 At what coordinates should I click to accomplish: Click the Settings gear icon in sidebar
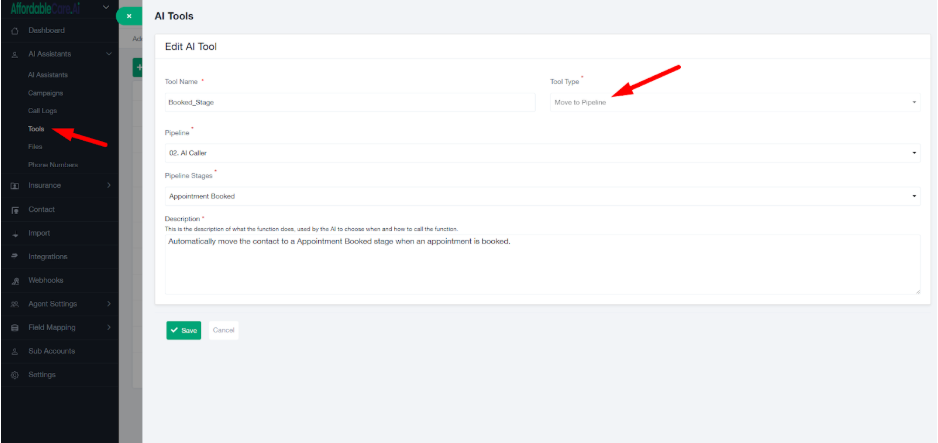pyautogui.click(x=14, y=375)
